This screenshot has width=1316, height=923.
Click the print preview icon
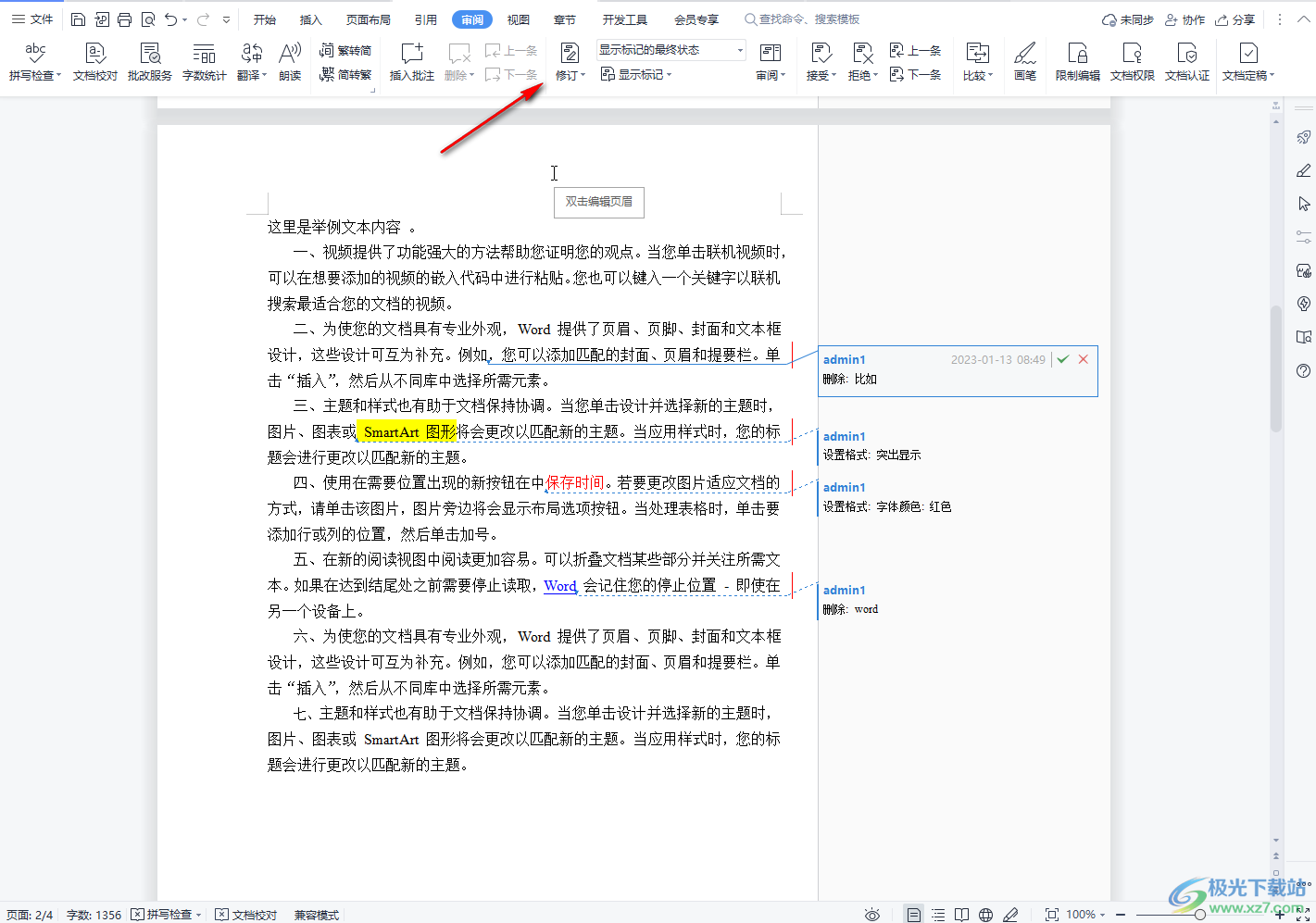coord(147,19)
